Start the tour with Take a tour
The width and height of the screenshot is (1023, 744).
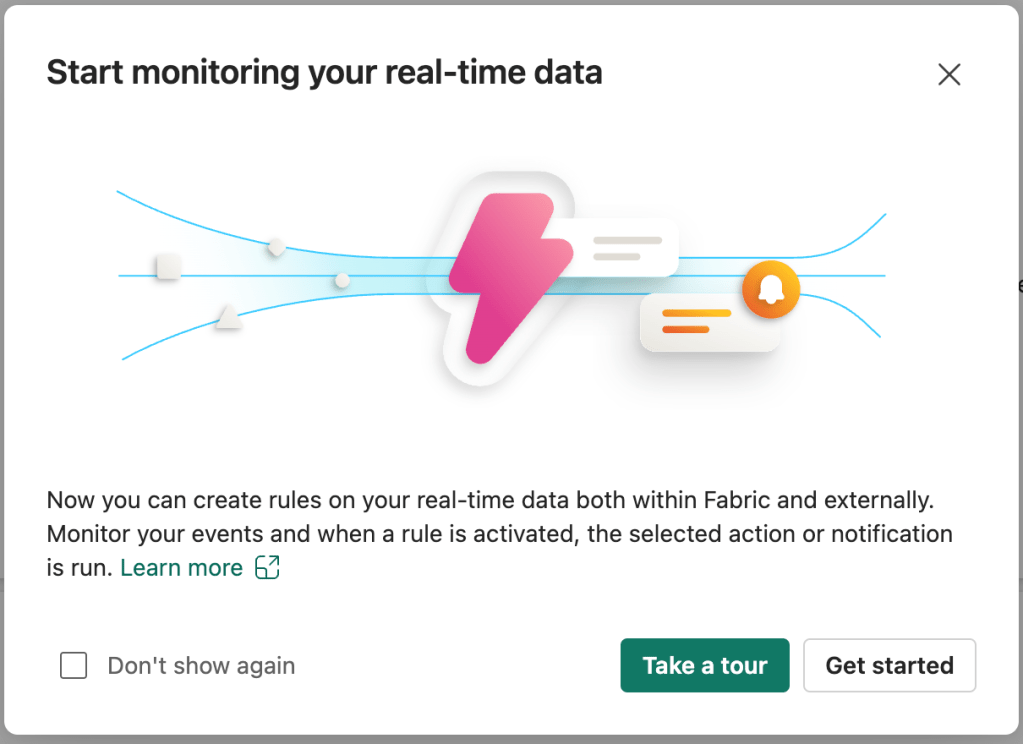point(704,665)
